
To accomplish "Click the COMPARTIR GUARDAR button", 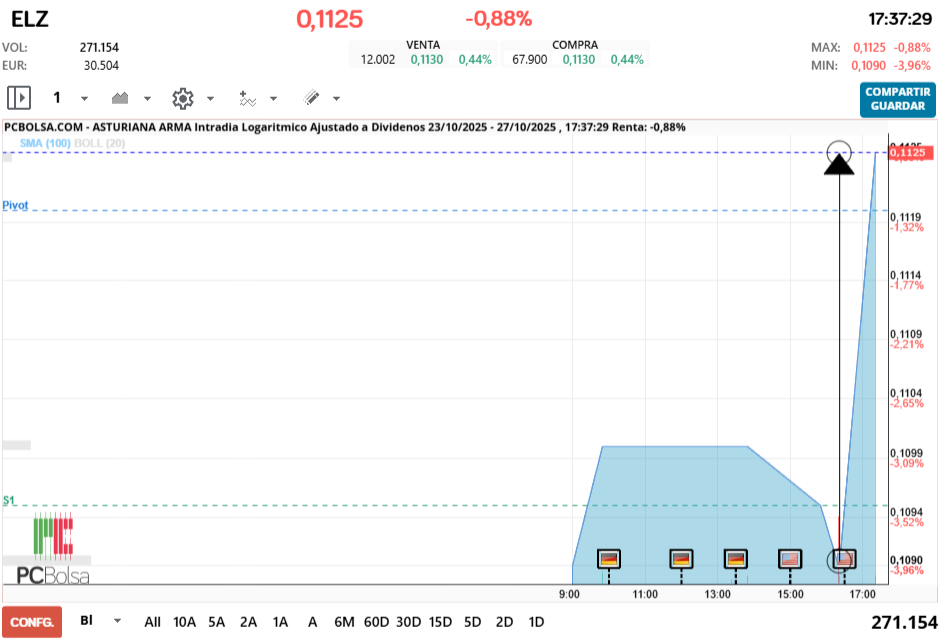I will coord(897,100).
